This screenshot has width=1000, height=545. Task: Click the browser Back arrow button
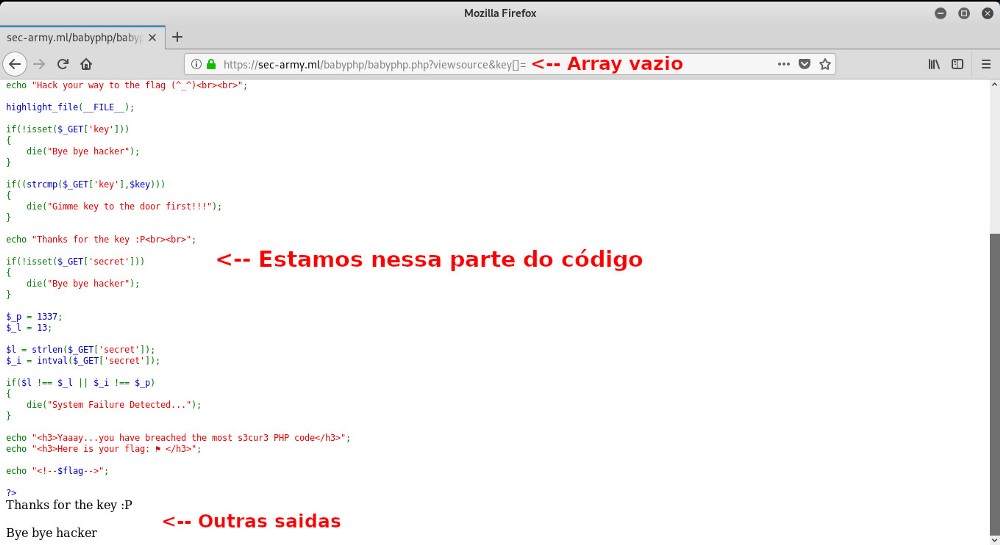click(15, 64)
